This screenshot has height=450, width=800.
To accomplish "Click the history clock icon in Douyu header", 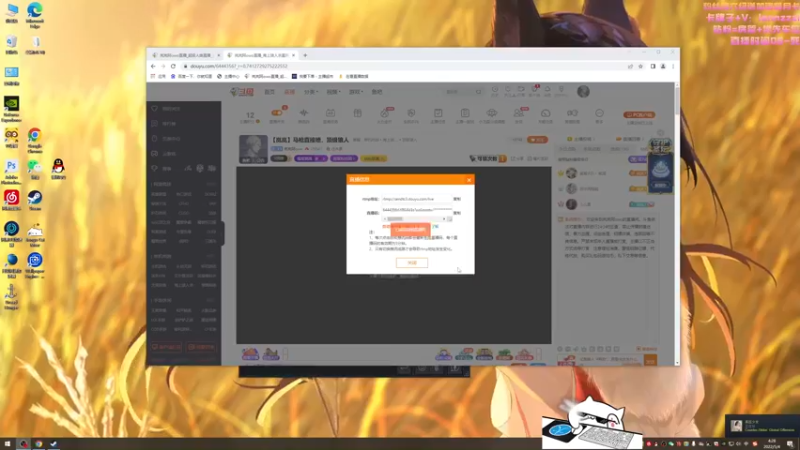I will [494, 91].
